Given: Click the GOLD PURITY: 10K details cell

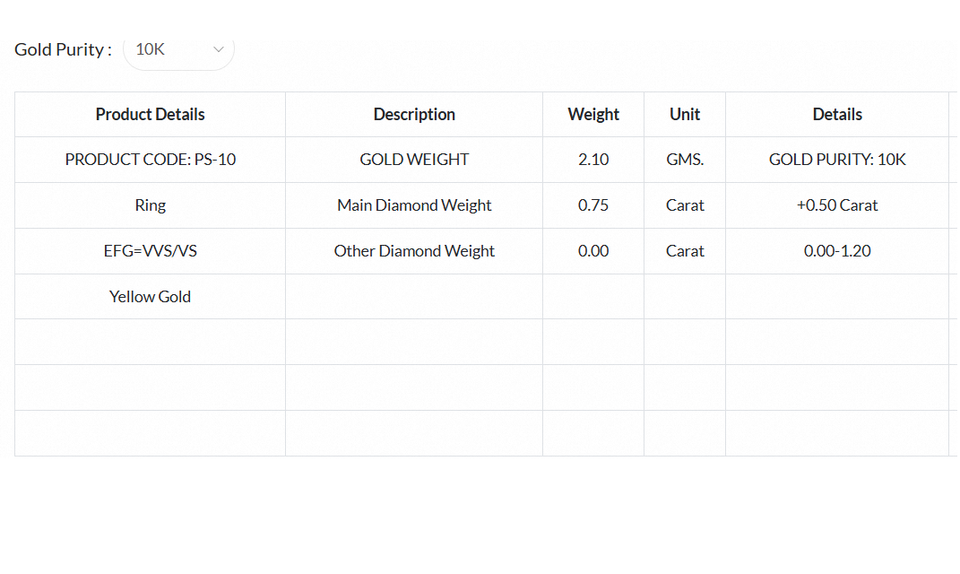Looking at the screenshot, I should (x=837, y=159).
